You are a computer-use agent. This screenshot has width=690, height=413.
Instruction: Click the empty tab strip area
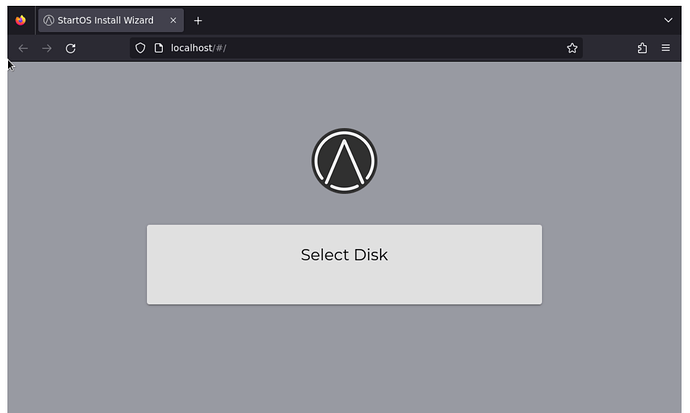pyautogui.click(x=430, y=20)
